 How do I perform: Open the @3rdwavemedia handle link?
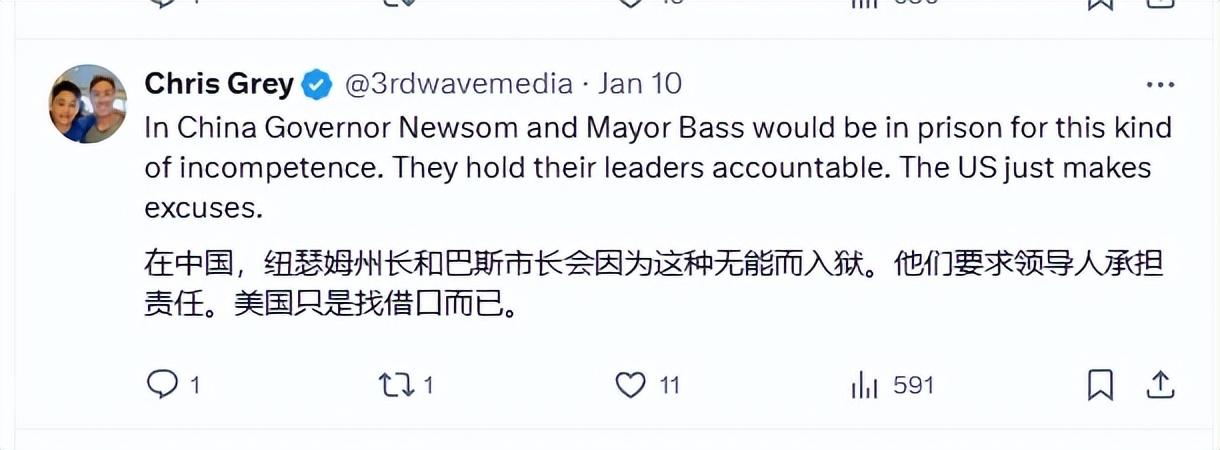(459, 84)
